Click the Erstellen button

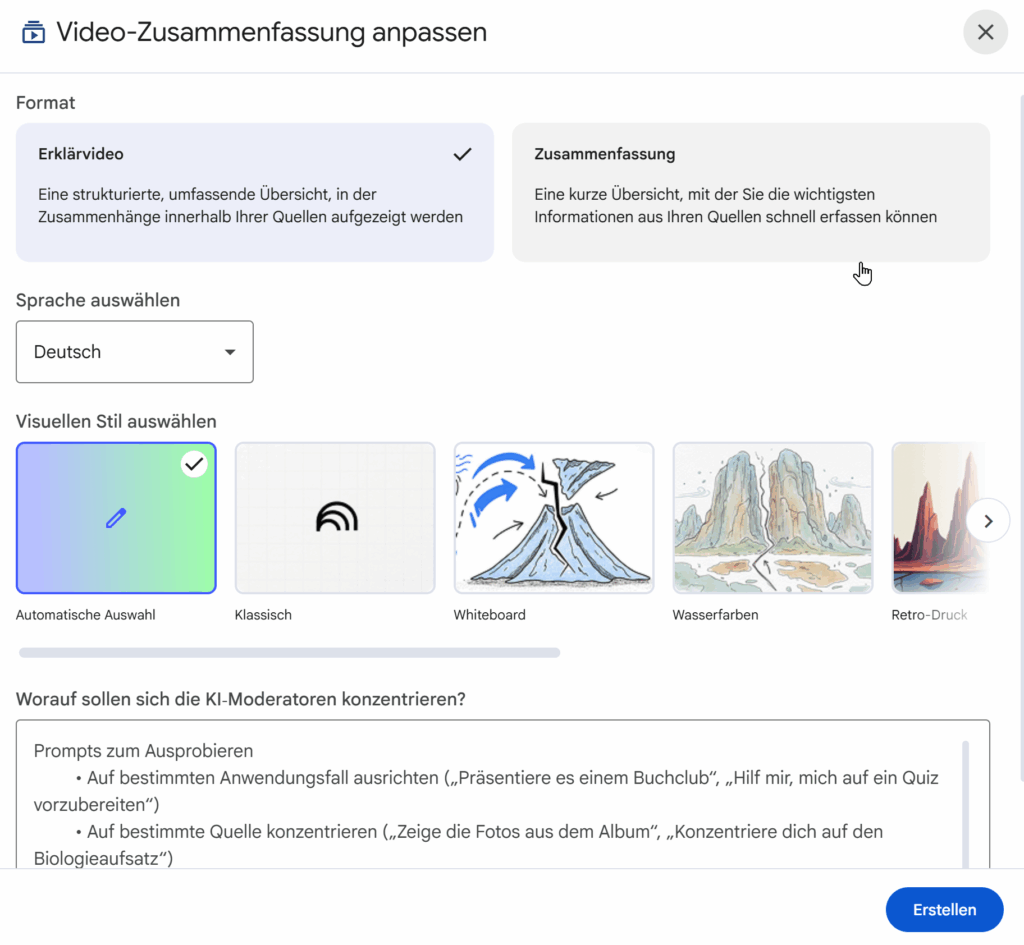click(x=943, y=910)
